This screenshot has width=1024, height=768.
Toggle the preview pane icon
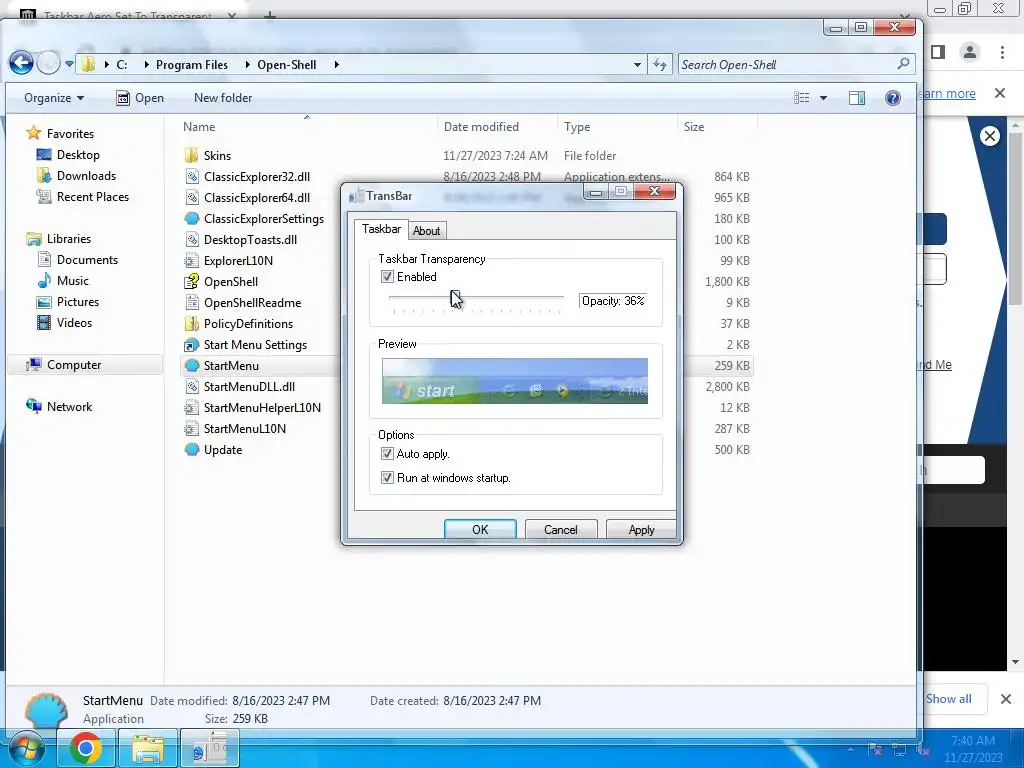[x=857, y=98]
